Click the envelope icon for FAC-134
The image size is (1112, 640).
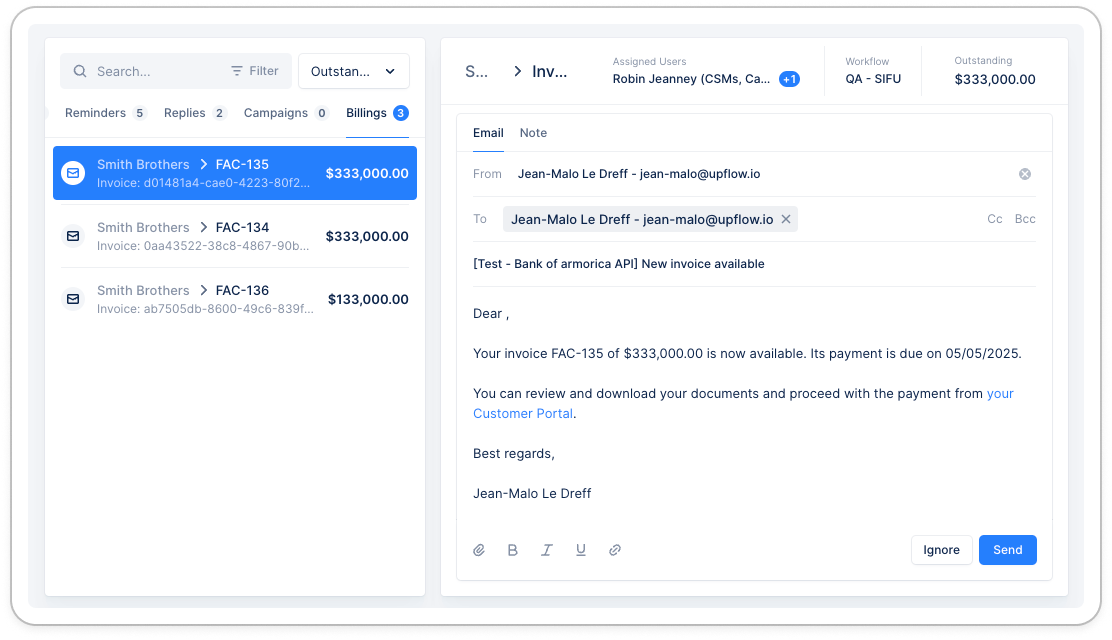click(x=73, y=236)
